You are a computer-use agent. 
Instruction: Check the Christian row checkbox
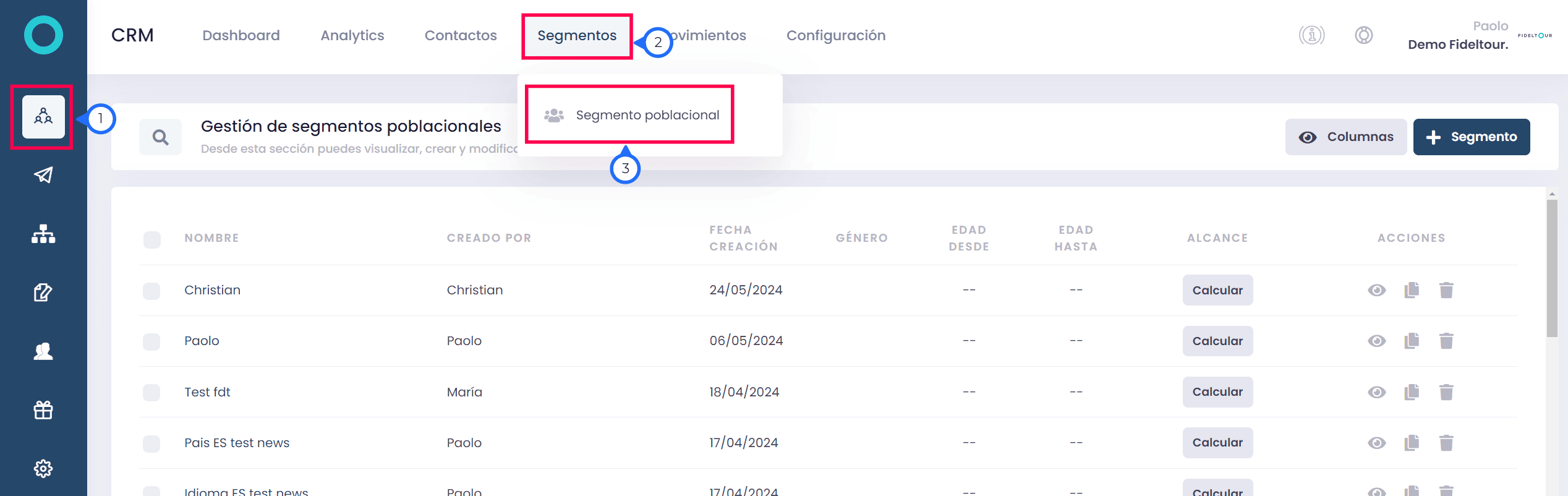[151, 291]
